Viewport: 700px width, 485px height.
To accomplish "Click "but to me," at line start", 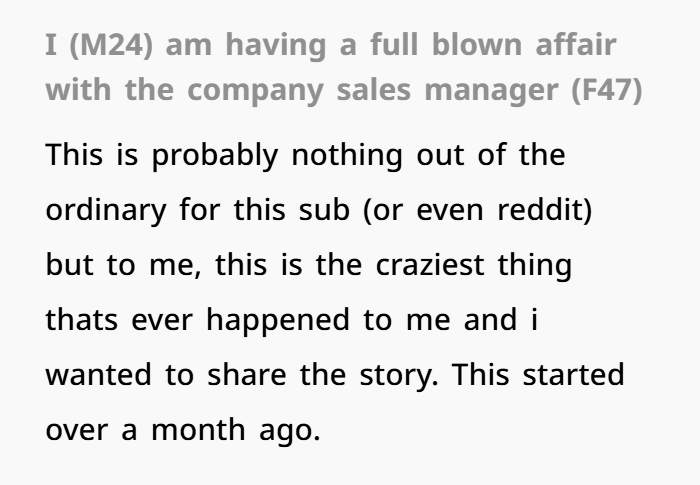I will [x=124, y=265].
